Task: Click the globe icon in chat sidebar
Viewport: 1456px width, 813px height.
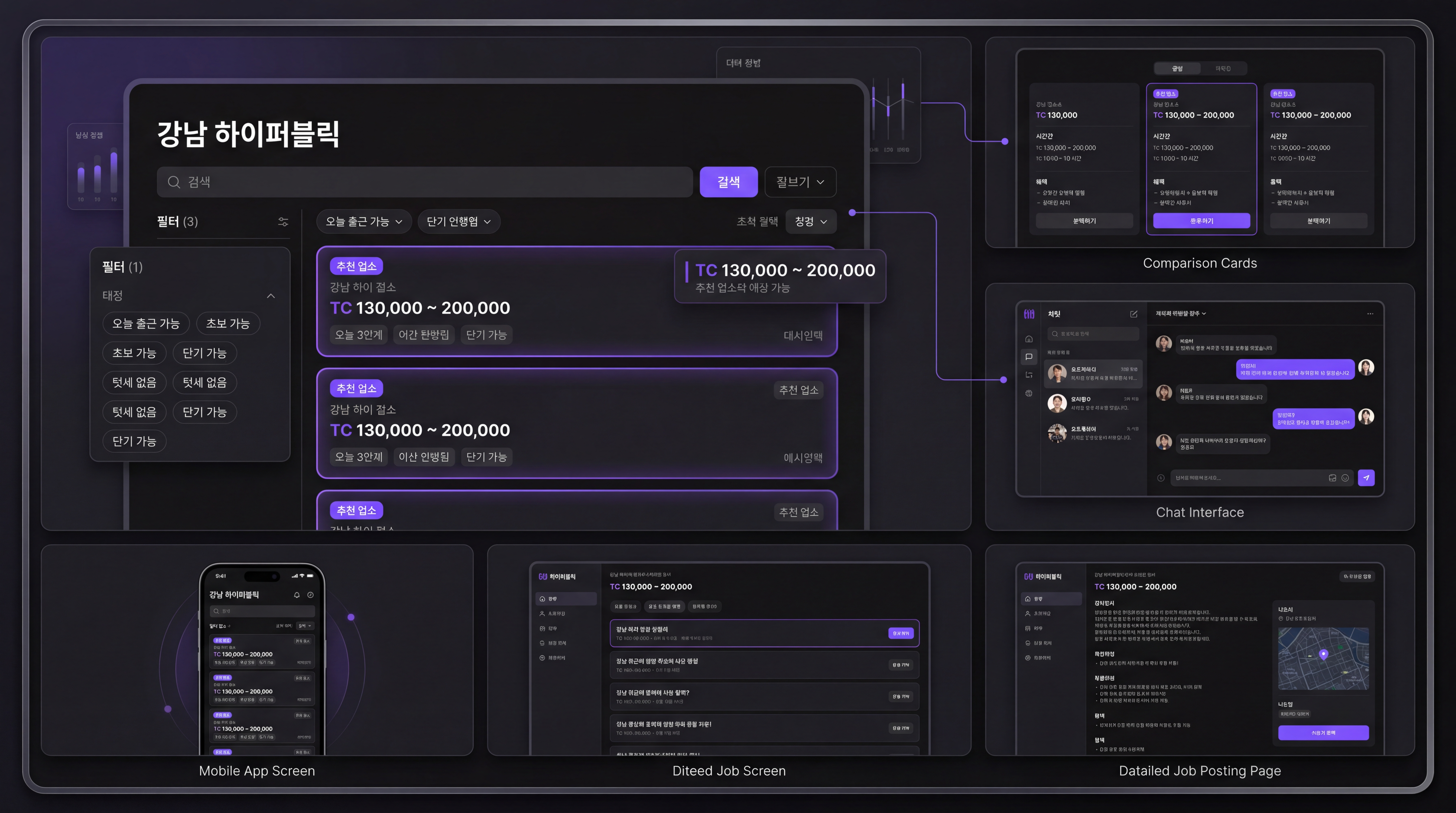Action: click(1029, 394)
